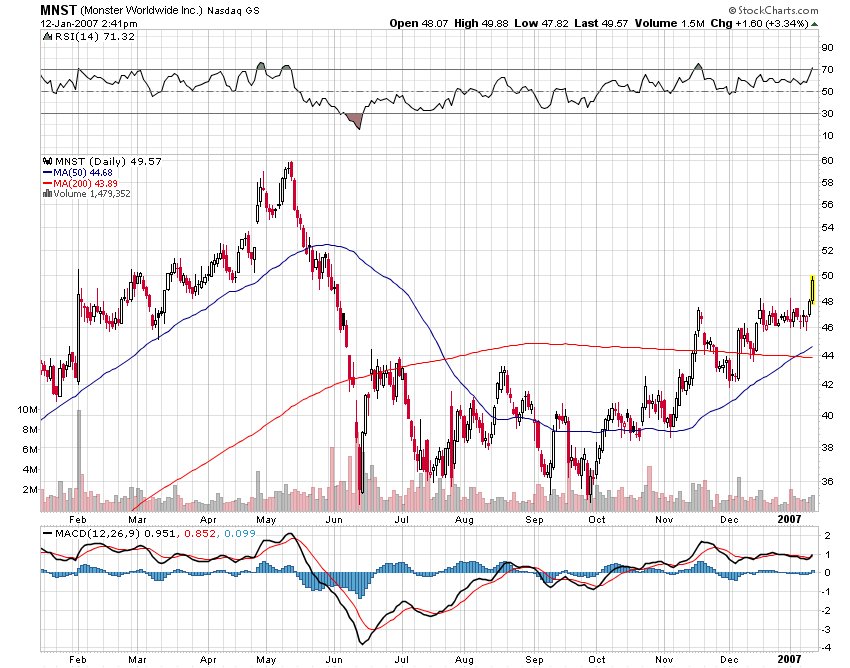Click the red MA(200) legend line marker
Screen dimensions: 850x668
(x=47, y=184)
